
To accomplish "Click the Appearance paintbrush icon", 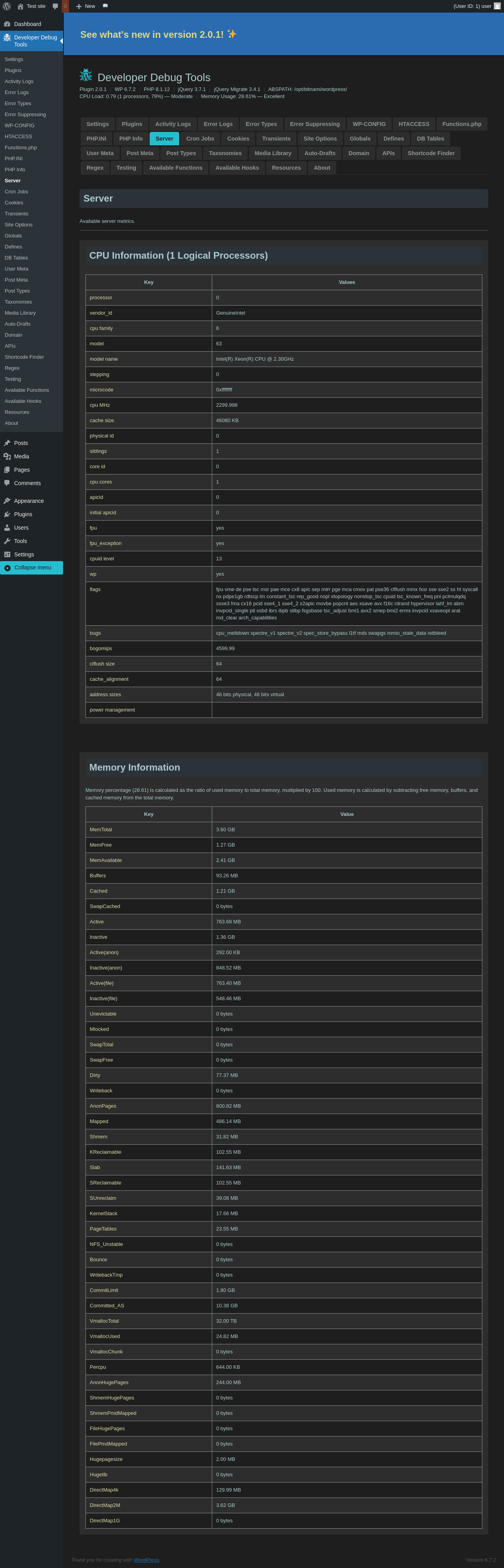I will (7, 501).
